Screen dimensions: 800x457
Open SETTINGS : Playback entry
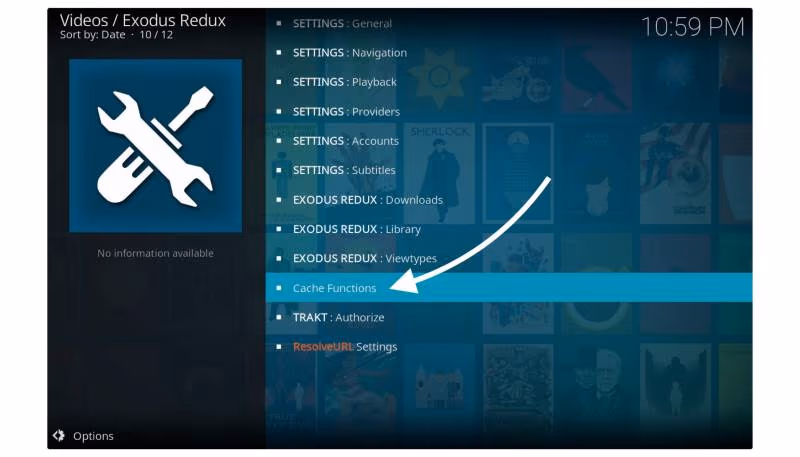tap(509, 82)
